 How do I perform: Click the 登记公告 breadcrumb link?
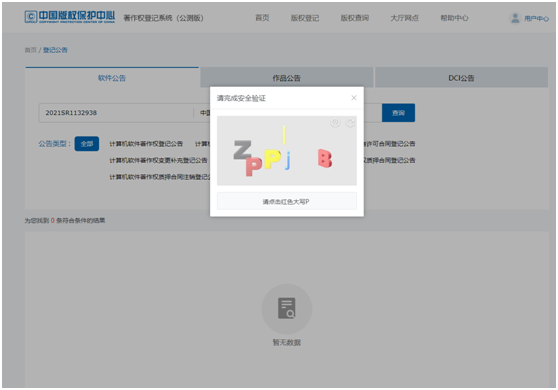point(55,50)
